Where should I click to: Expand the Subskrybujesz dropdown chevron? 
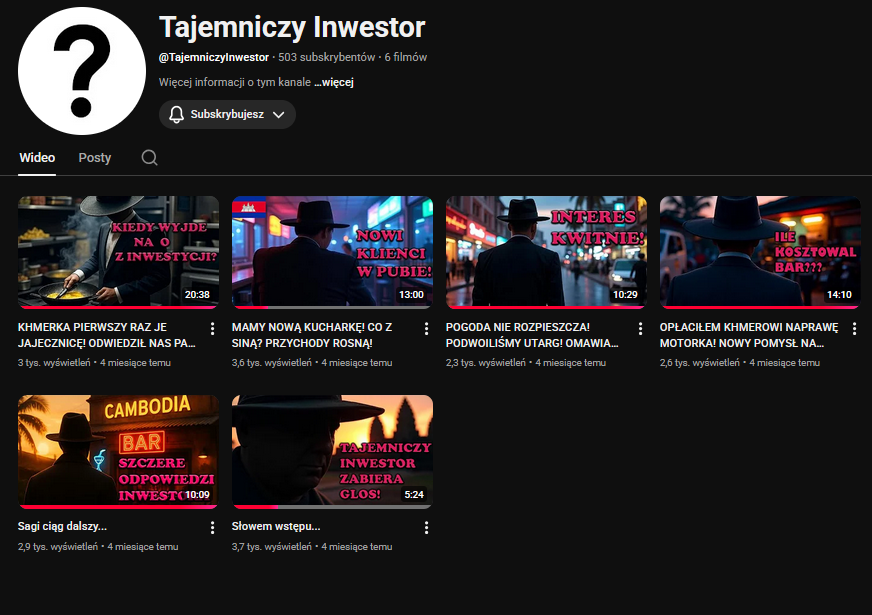279,115
